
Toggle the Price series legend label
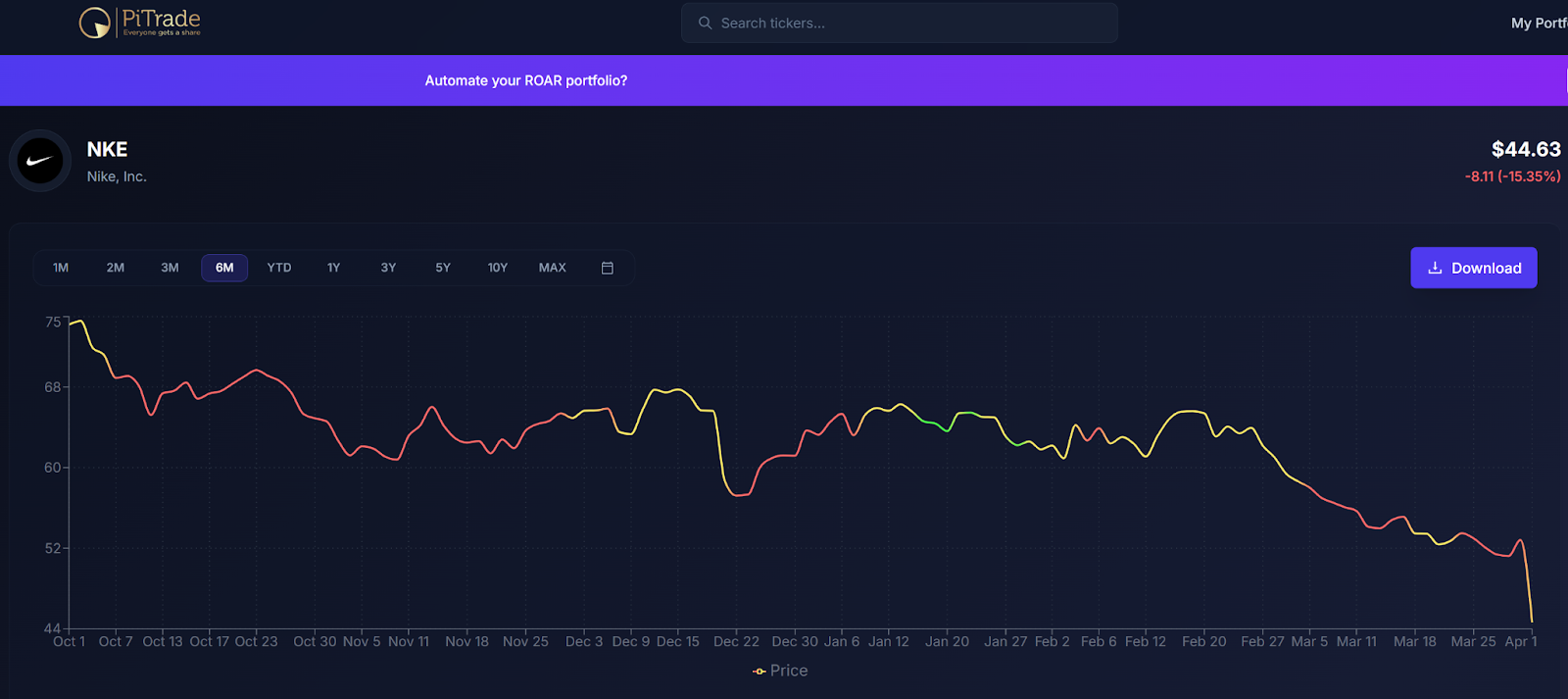click(x=789, y=671)
